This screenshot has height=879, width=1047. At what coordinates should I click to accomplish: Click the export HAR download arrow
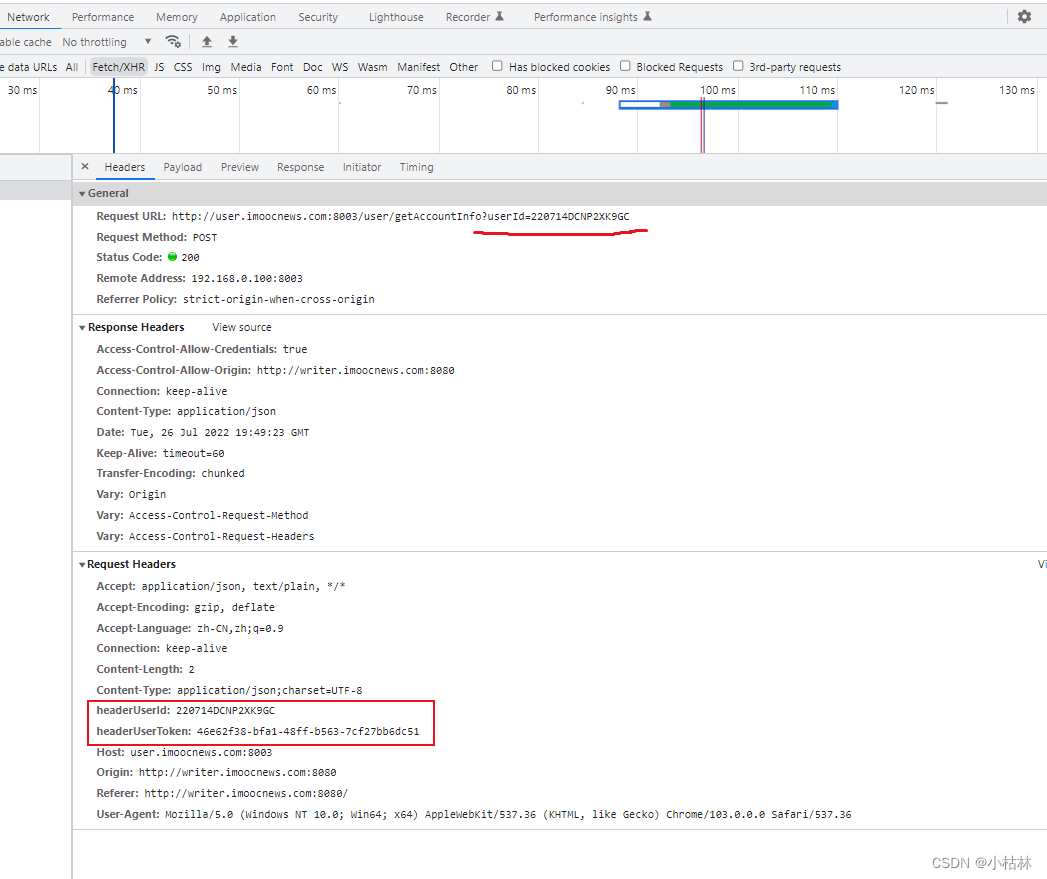[233, 42]
